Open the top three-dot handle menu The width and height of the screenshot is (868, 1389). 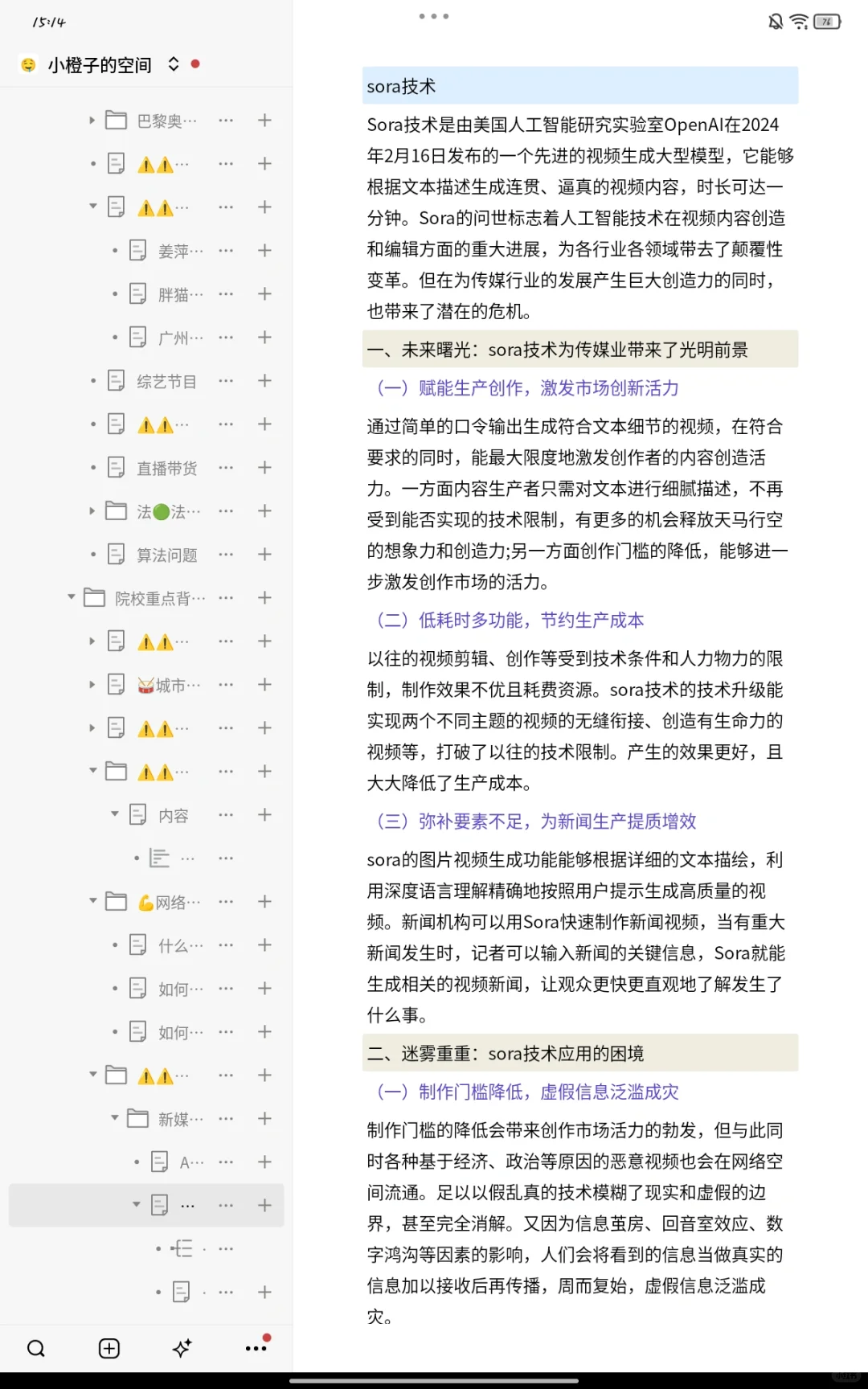tap(434, 16)
